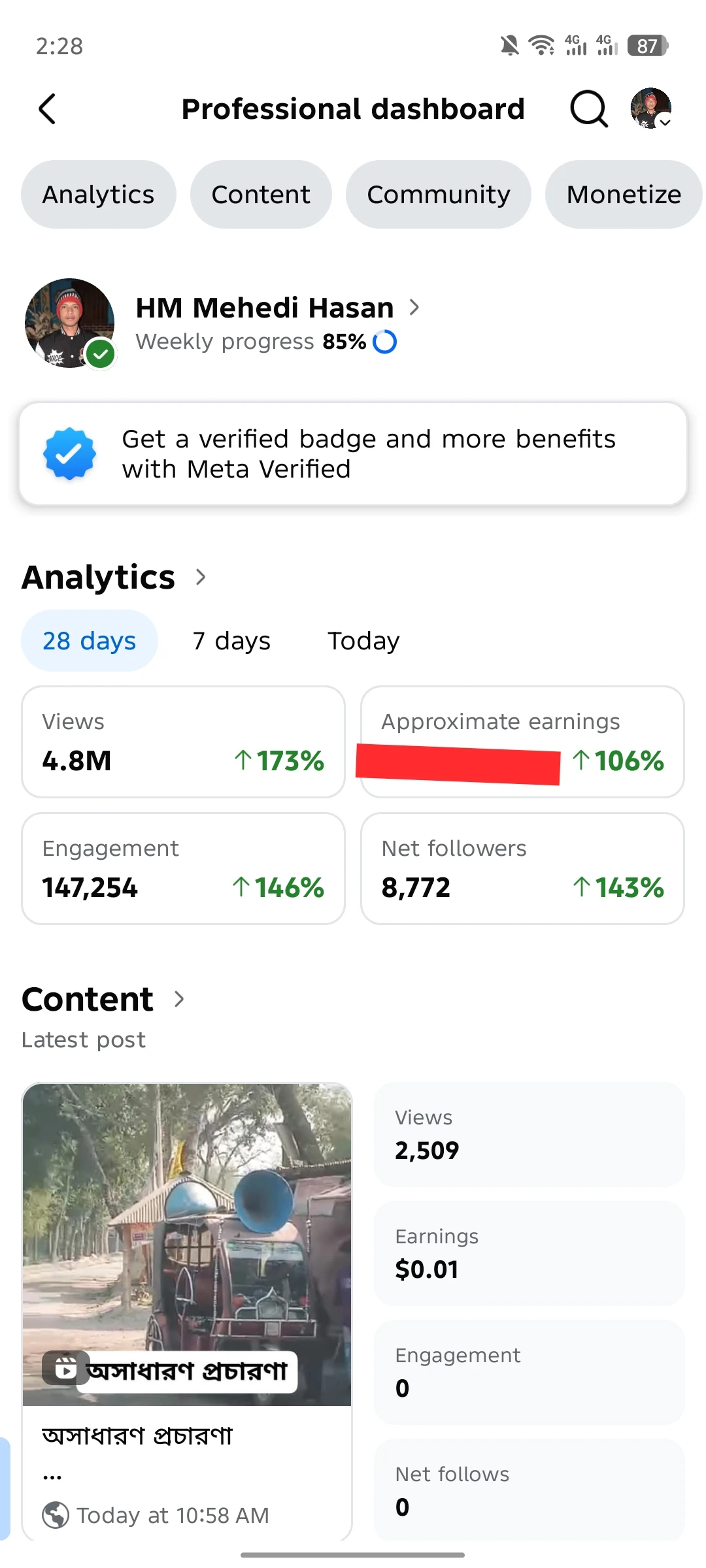Open the chevron beside HM Mehedi Hasan
Viewport: 706px width, 1568px height.
[414, 307]
